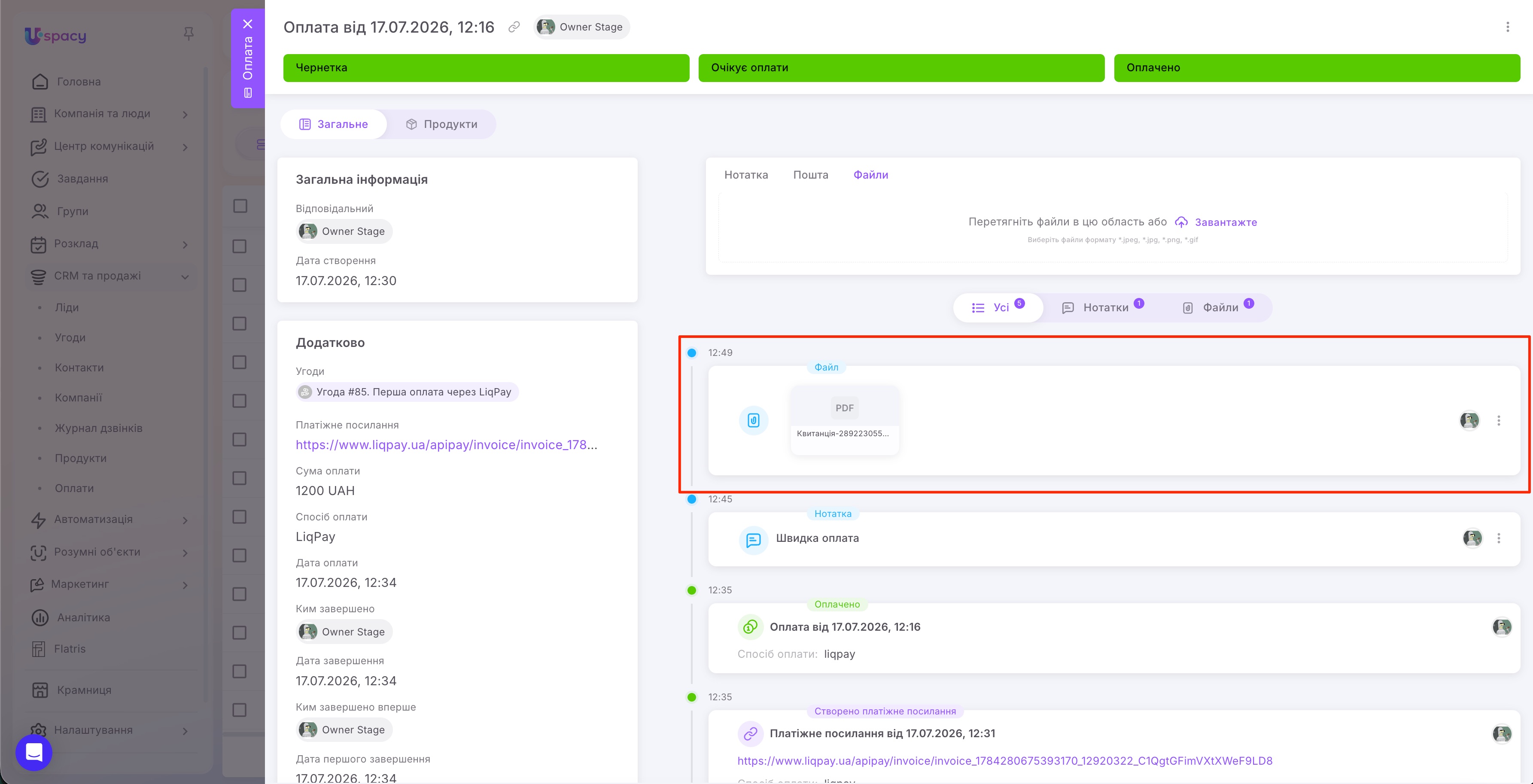Click the 1200 UAH amount value

325,491
